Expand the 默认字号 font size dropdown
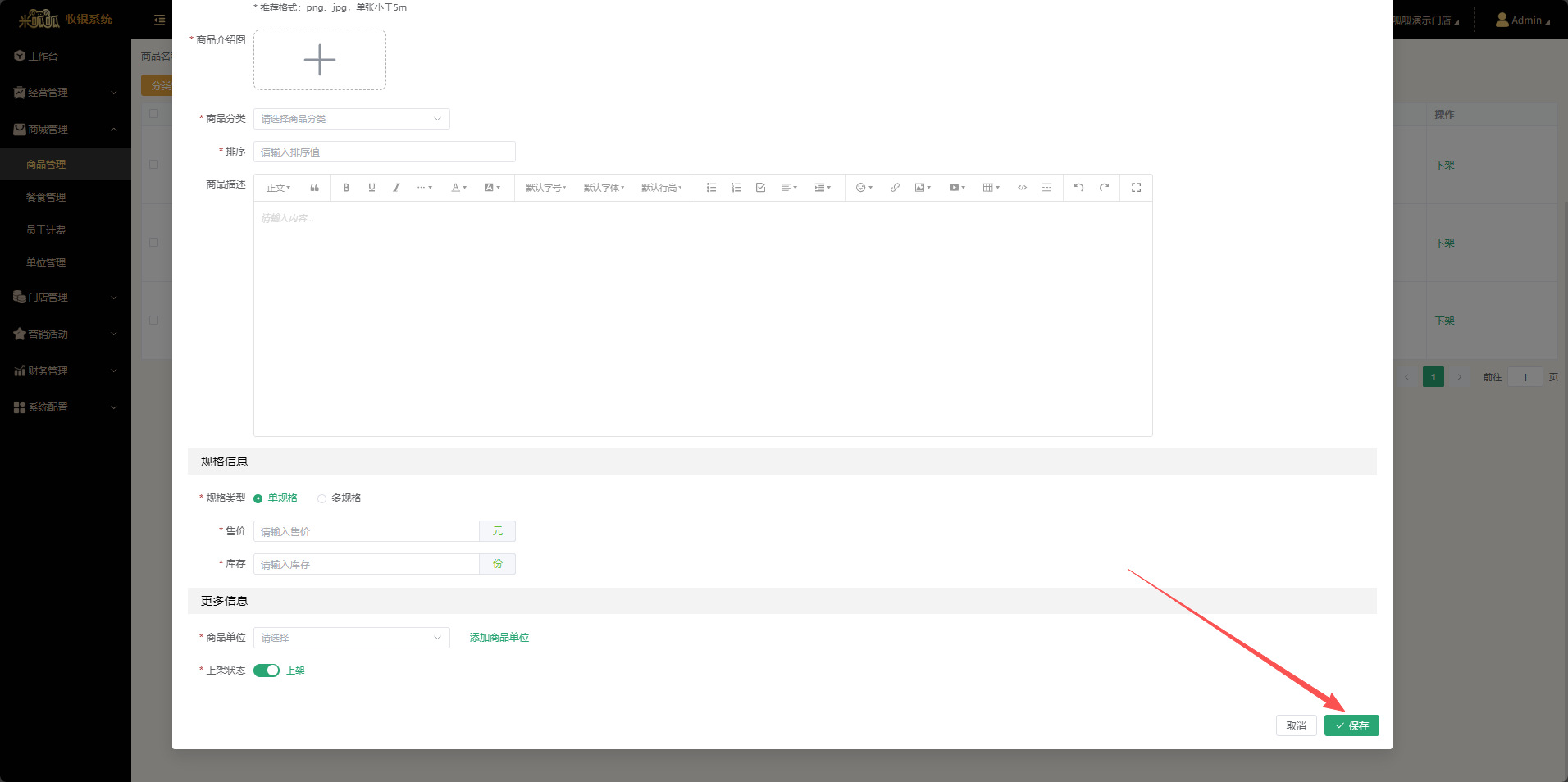This screenshot has height=782, width=1568. pos(545,187)
